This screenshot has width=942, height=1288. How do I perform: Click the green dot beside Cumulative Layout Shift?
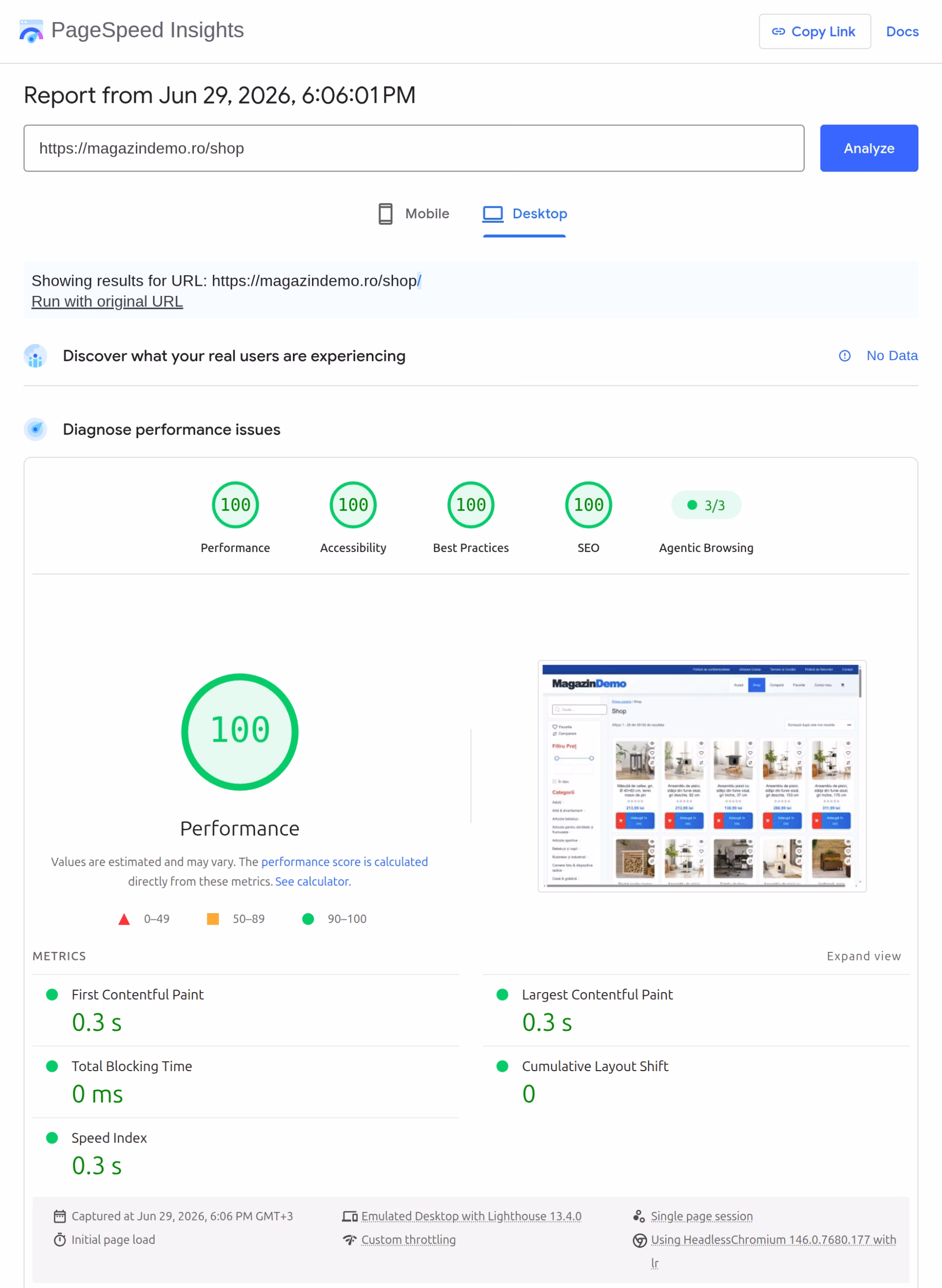[x=502, y=1066]
